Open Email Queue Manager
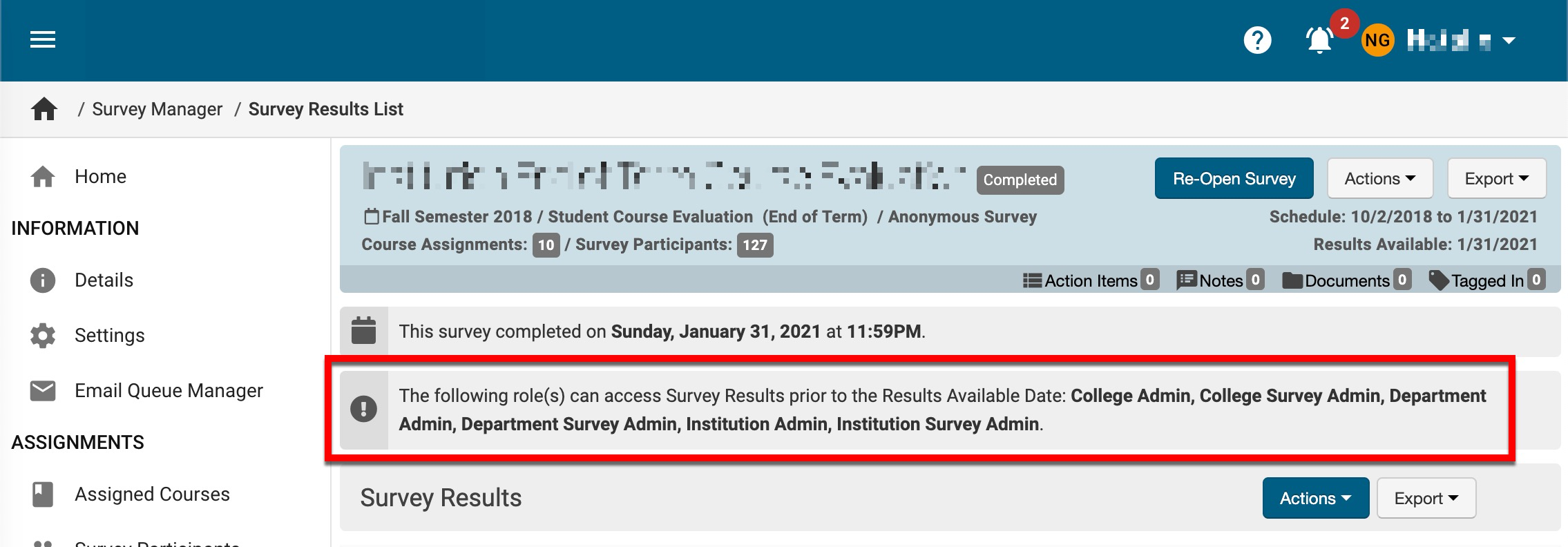The width and height of the screenshot is (1568, 547). (x=169, y=391)
